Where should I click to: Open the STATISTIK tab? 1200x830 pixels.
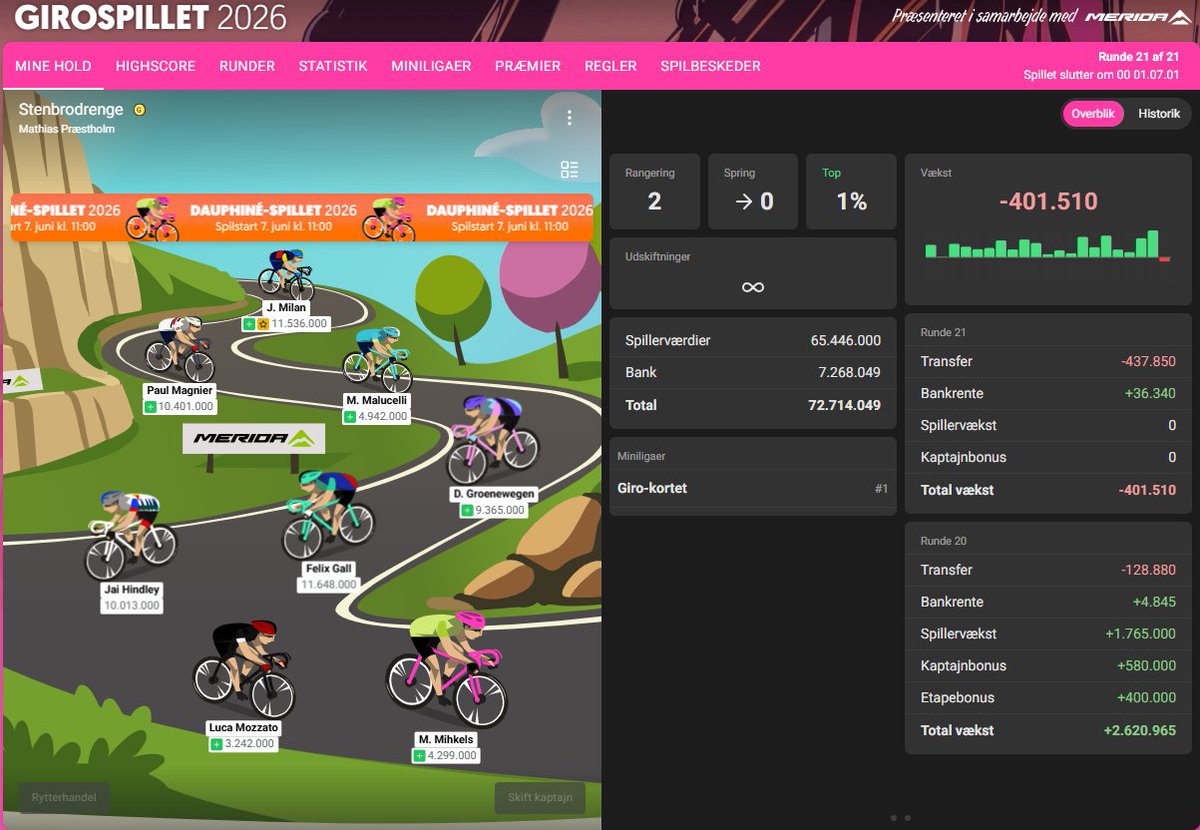[x=333, y=66]
